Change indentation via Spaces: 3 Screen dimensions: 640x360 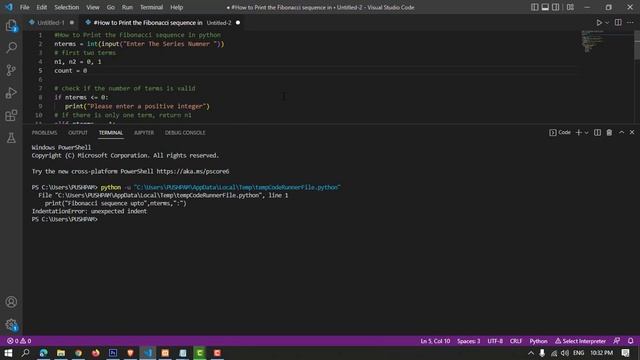coord(469,341)
